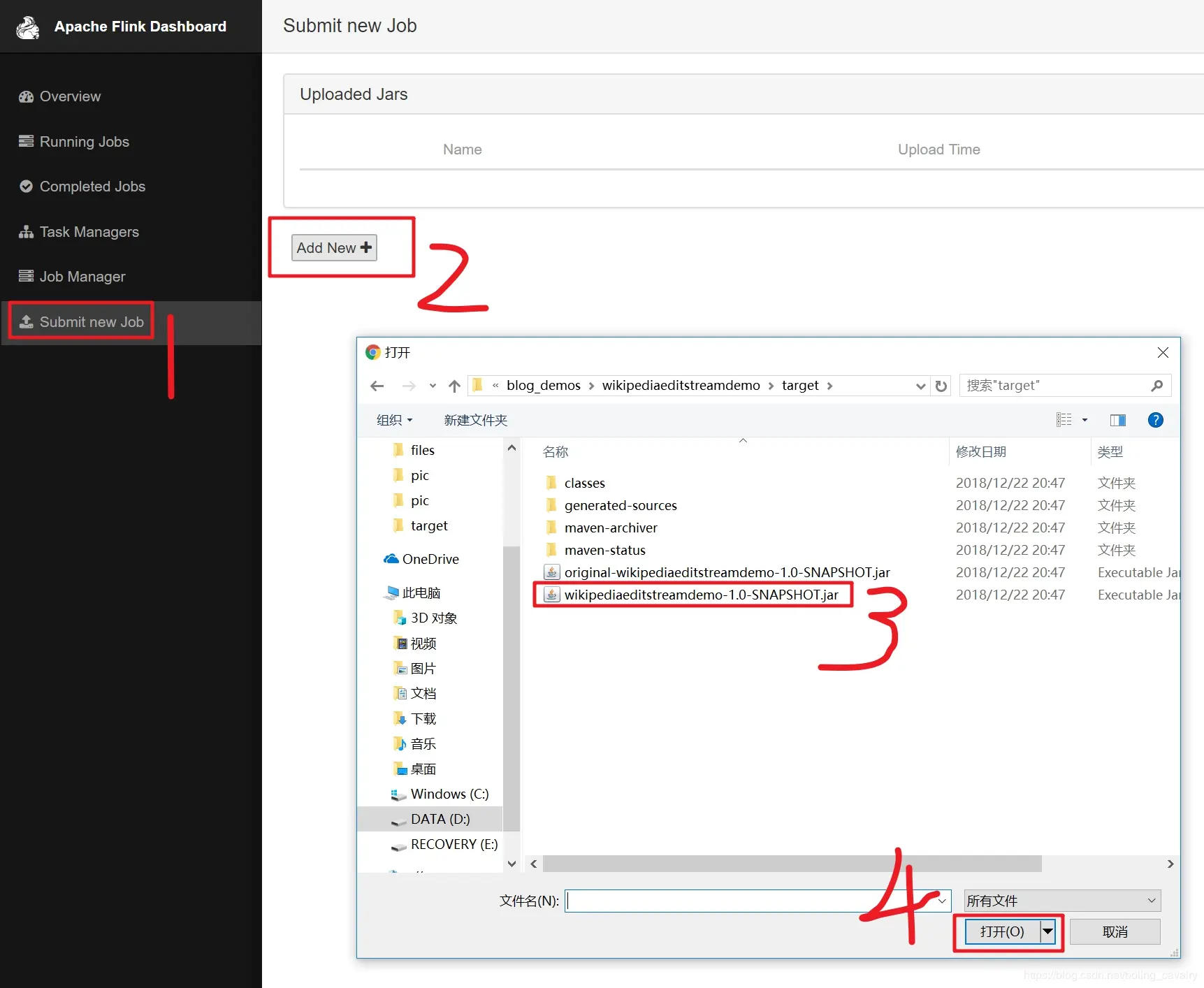This screenshot has width=1204, height=988.
Task: Click down arrow of navigation tree scrollbar
Action: pyautogui.click(x=512, y=864)
